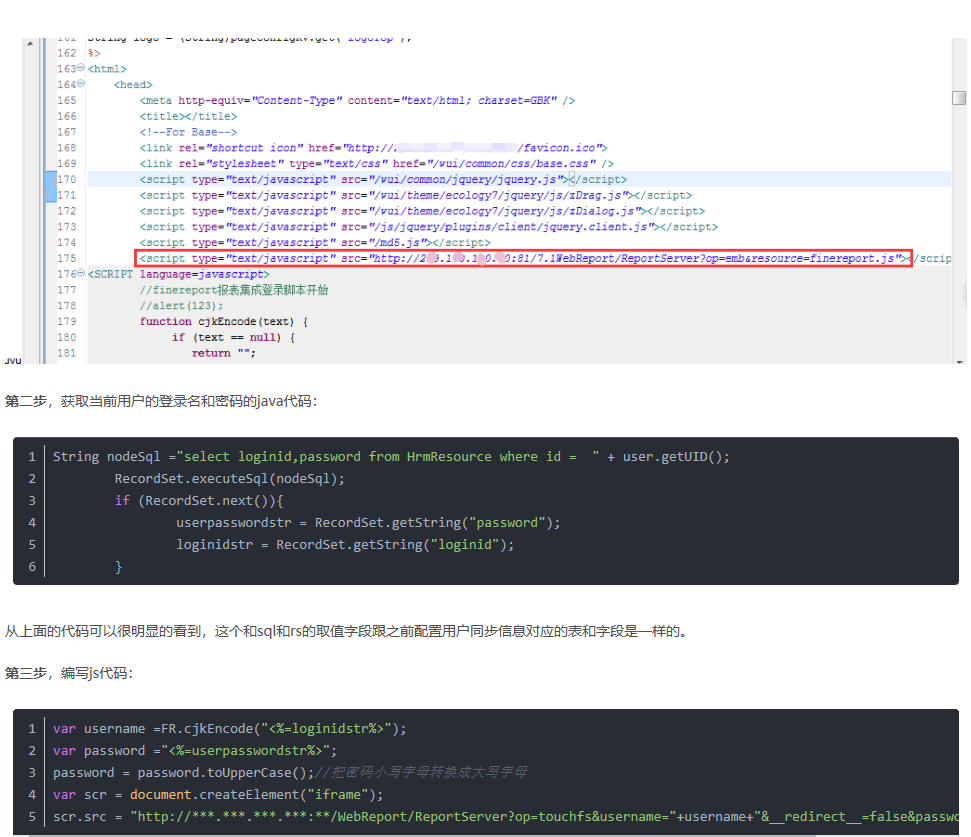Viewport: 971px width, 837px height.
Task: Click the editor vertical scrollbar thumb
Action: pyautogui.click(x=959, y=98)
